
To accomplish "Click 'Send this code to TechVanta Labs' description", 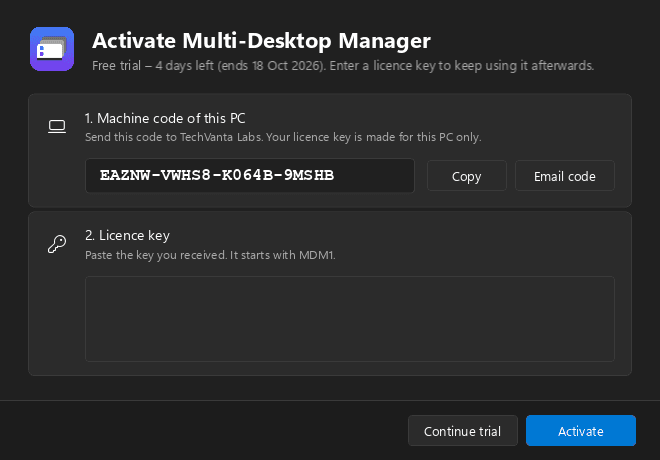I will 283,137.
